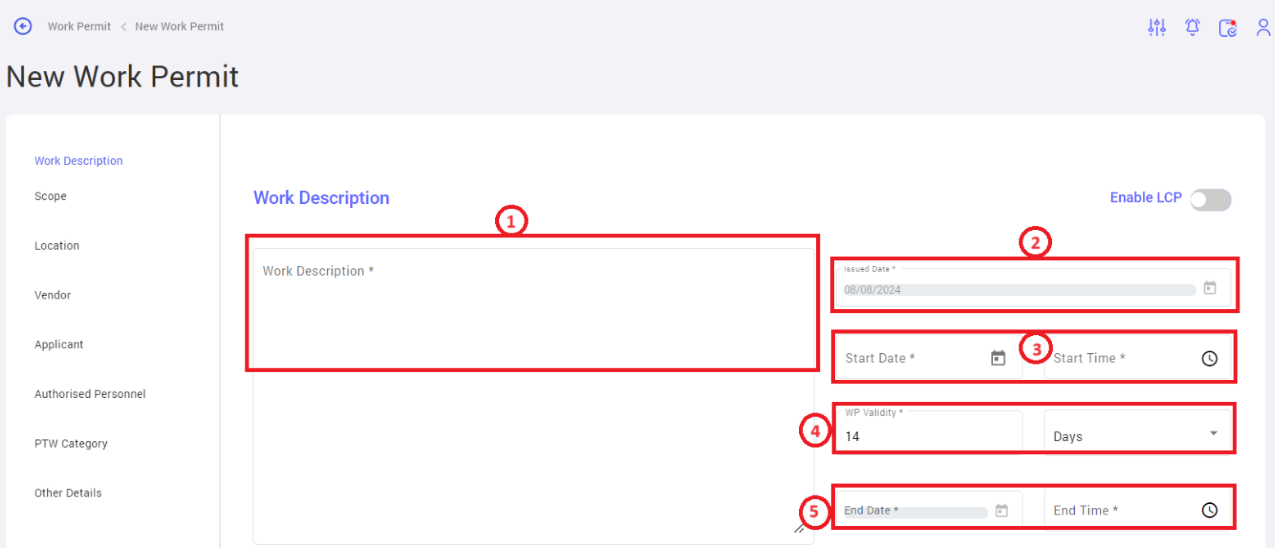Open the calendar tasks icon in header
Viewport: 1275px width, 548px height.
pos(1228,28)
